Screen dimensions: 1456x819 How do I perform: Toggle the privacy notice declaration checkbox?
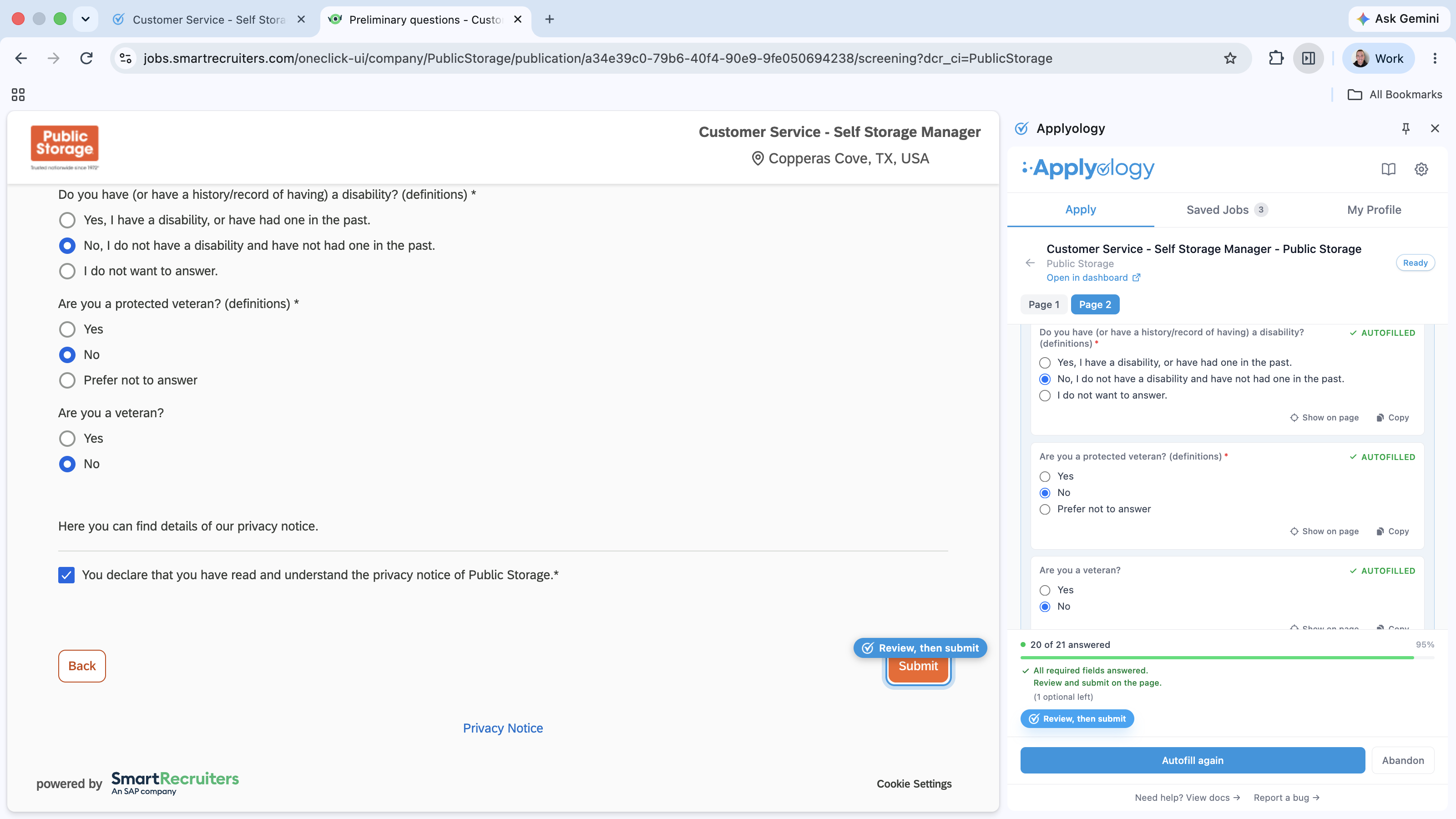click(x=66, y=575)
